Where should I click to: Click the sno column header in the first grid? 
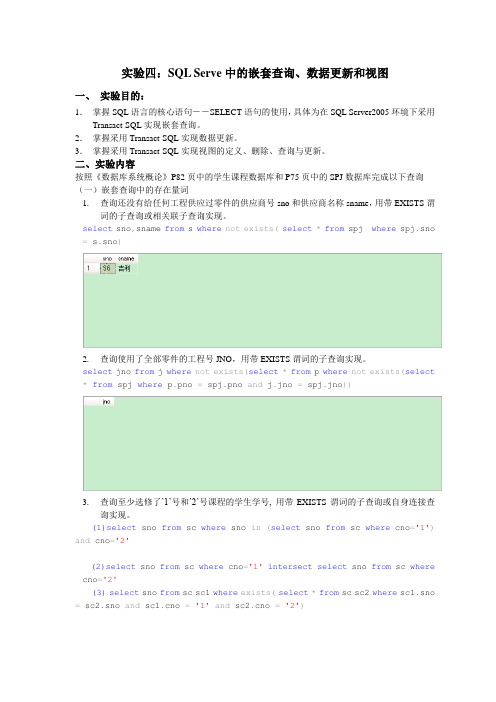coord(107,259)
